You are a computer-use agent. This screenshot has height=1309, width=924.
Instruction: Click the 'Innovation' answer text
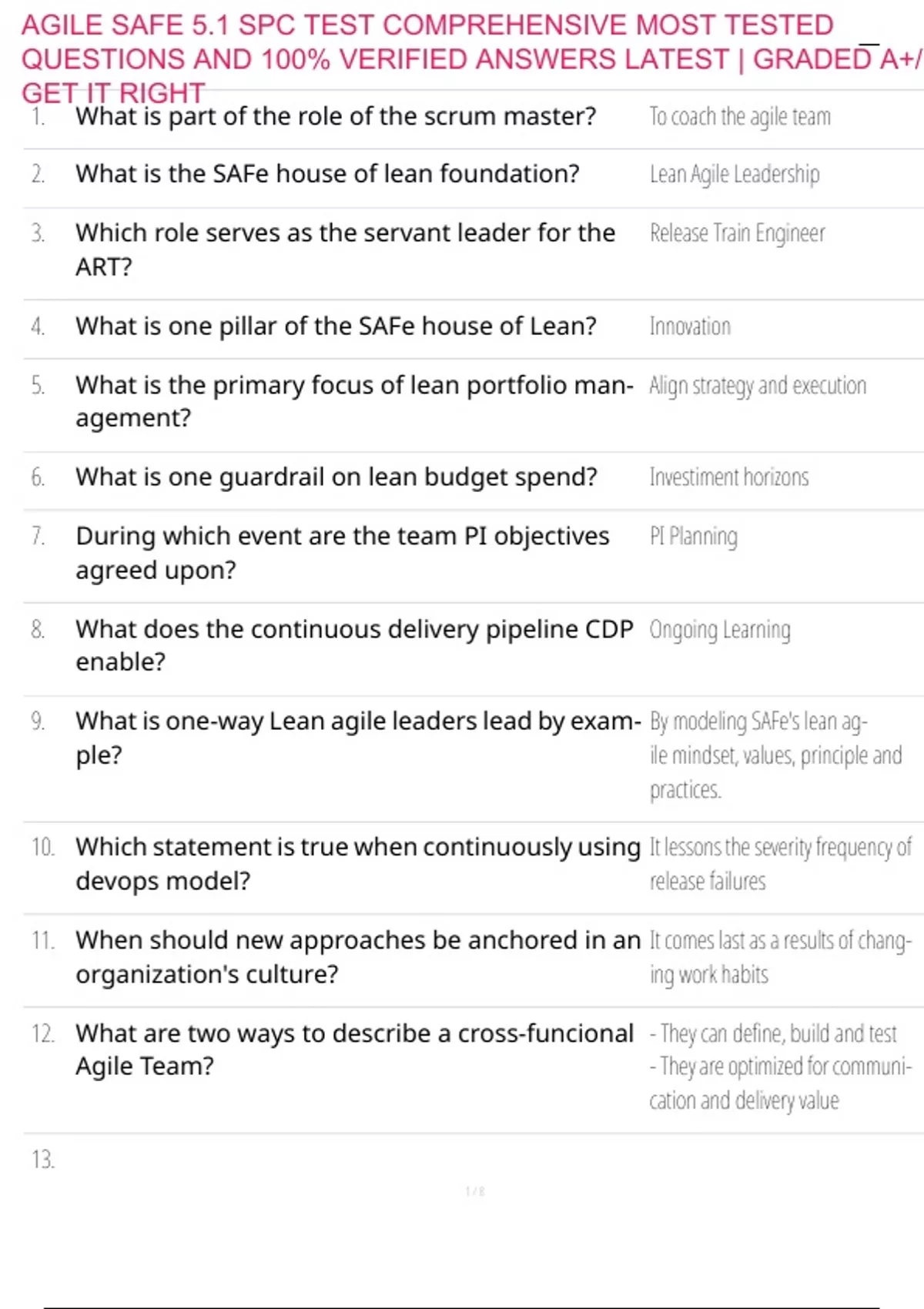[x=690, y=326]
